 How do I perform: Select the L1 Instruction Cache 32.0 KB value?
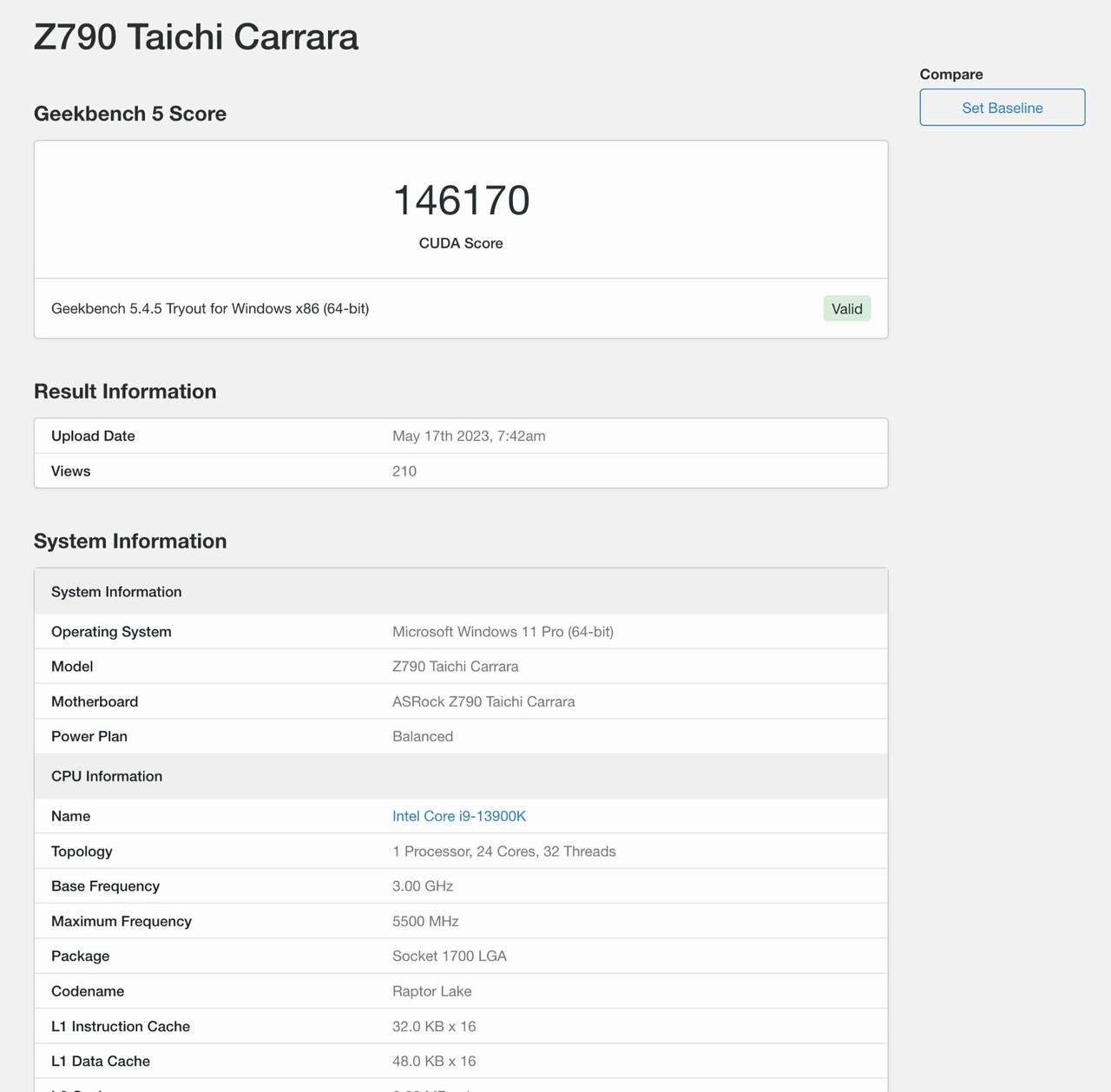click(x=434, y=1026)
